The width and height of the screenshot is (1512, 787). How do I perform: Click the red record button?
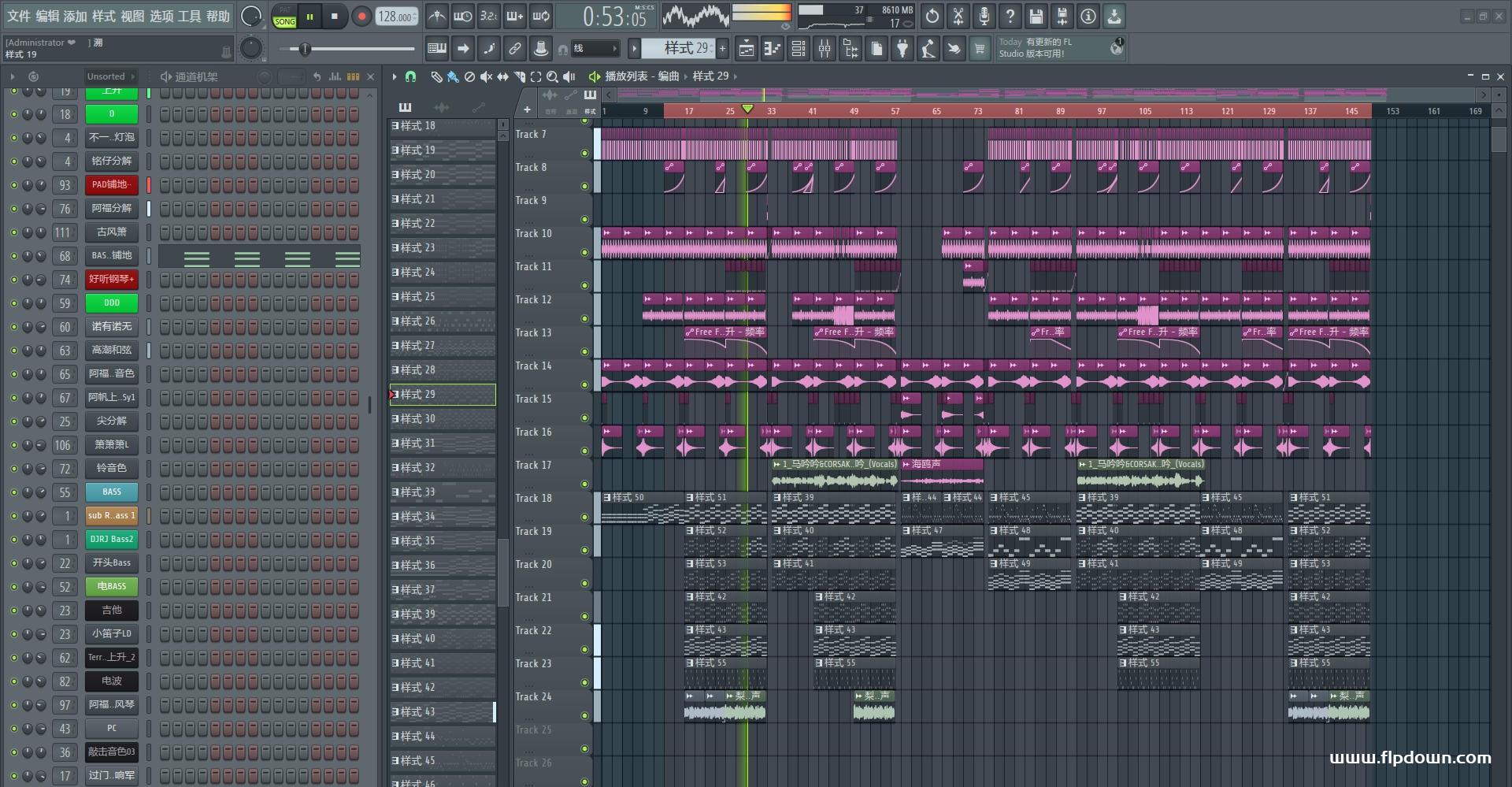pos(361,17)
